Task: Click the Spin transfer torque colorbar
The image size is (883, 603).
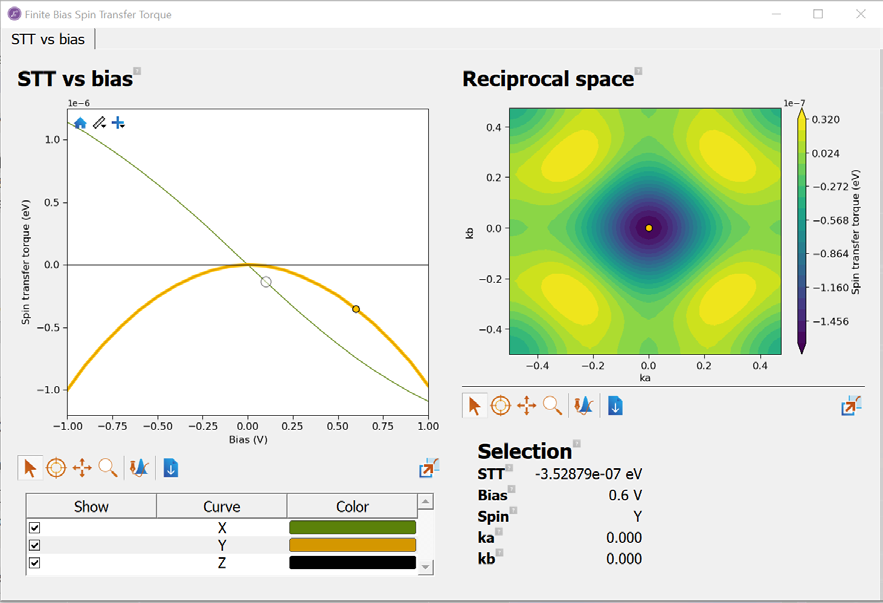Action: pyautogui.click(x=801, y=231)
